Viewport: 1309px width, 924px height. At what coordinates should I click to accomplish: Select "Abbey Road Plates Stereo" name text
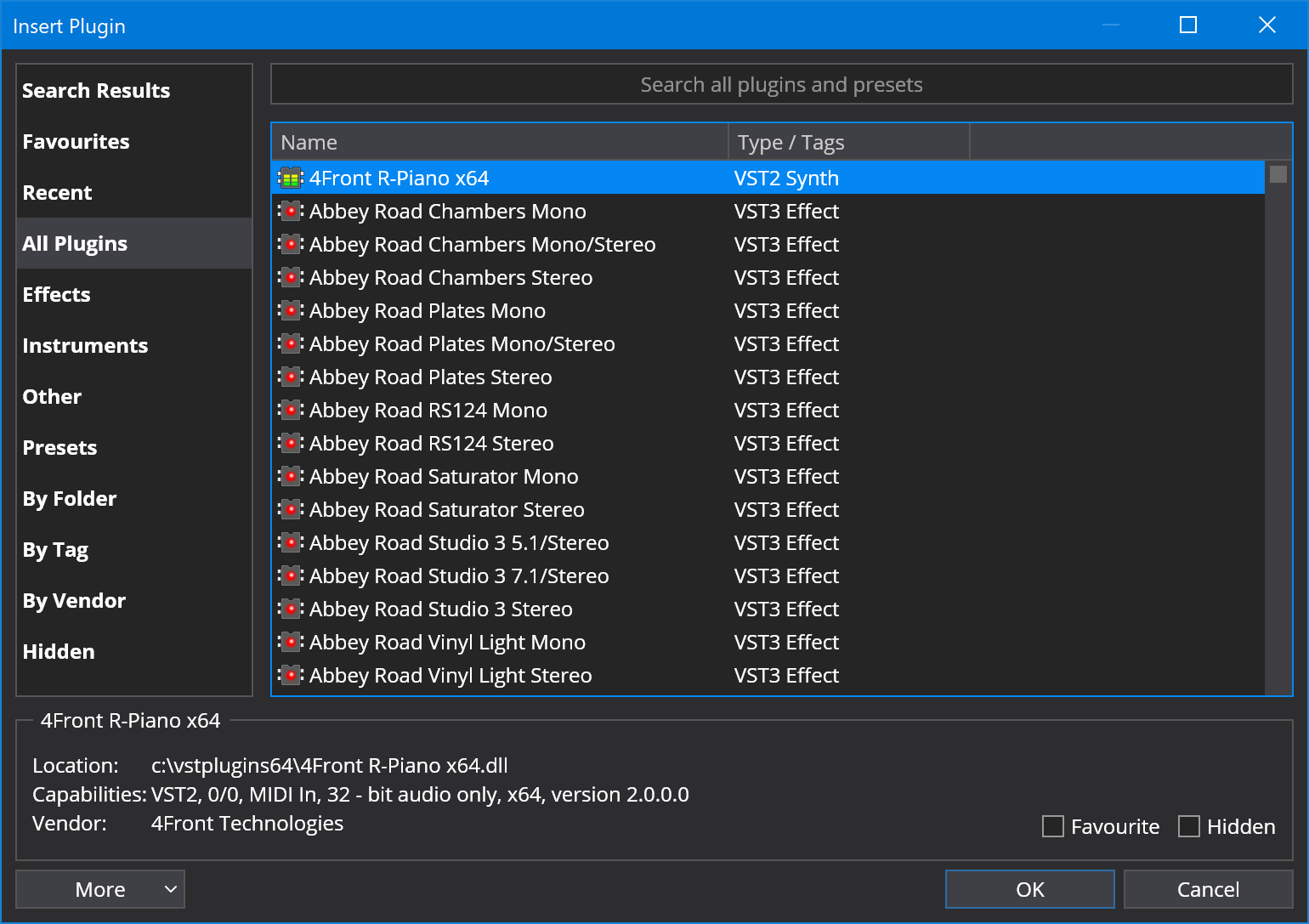point(431,377)
